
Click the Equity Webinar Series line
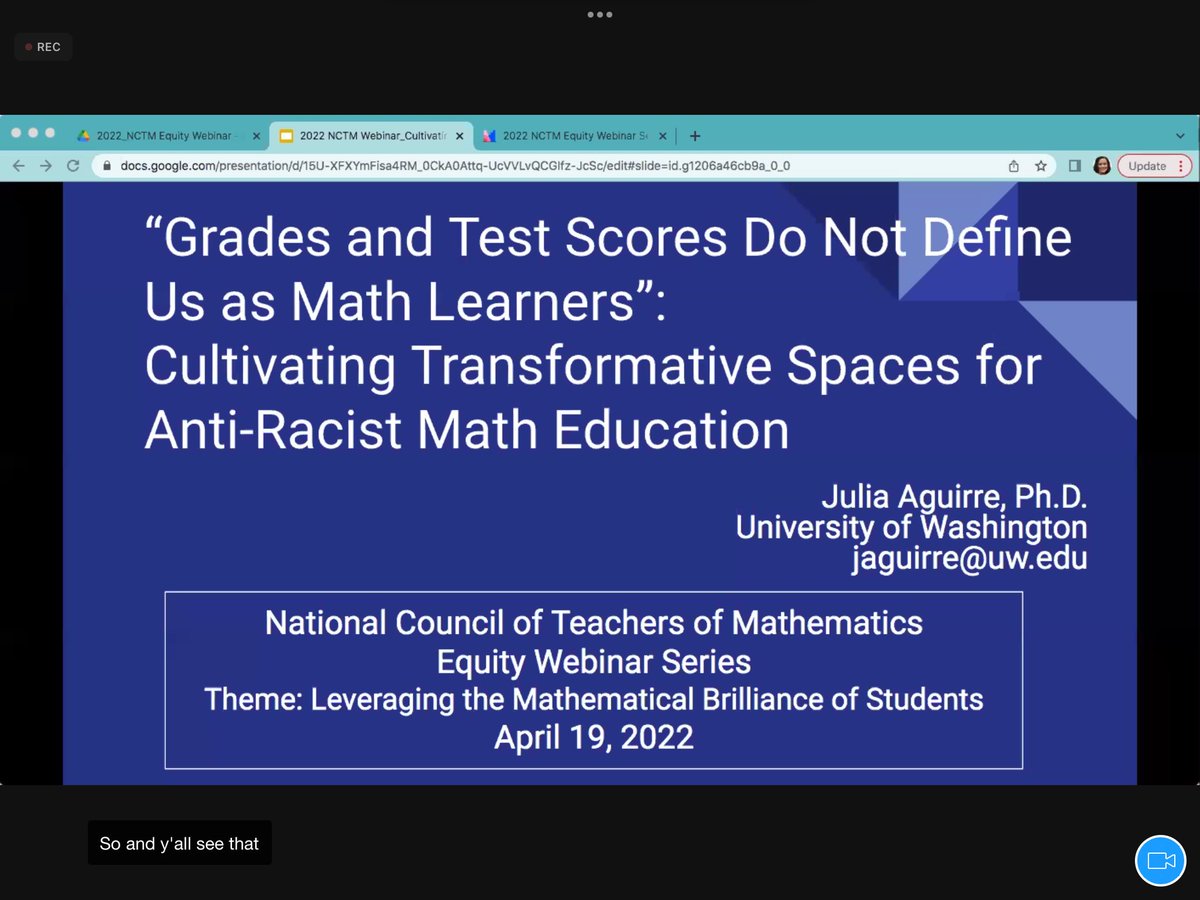click(594, 661)
